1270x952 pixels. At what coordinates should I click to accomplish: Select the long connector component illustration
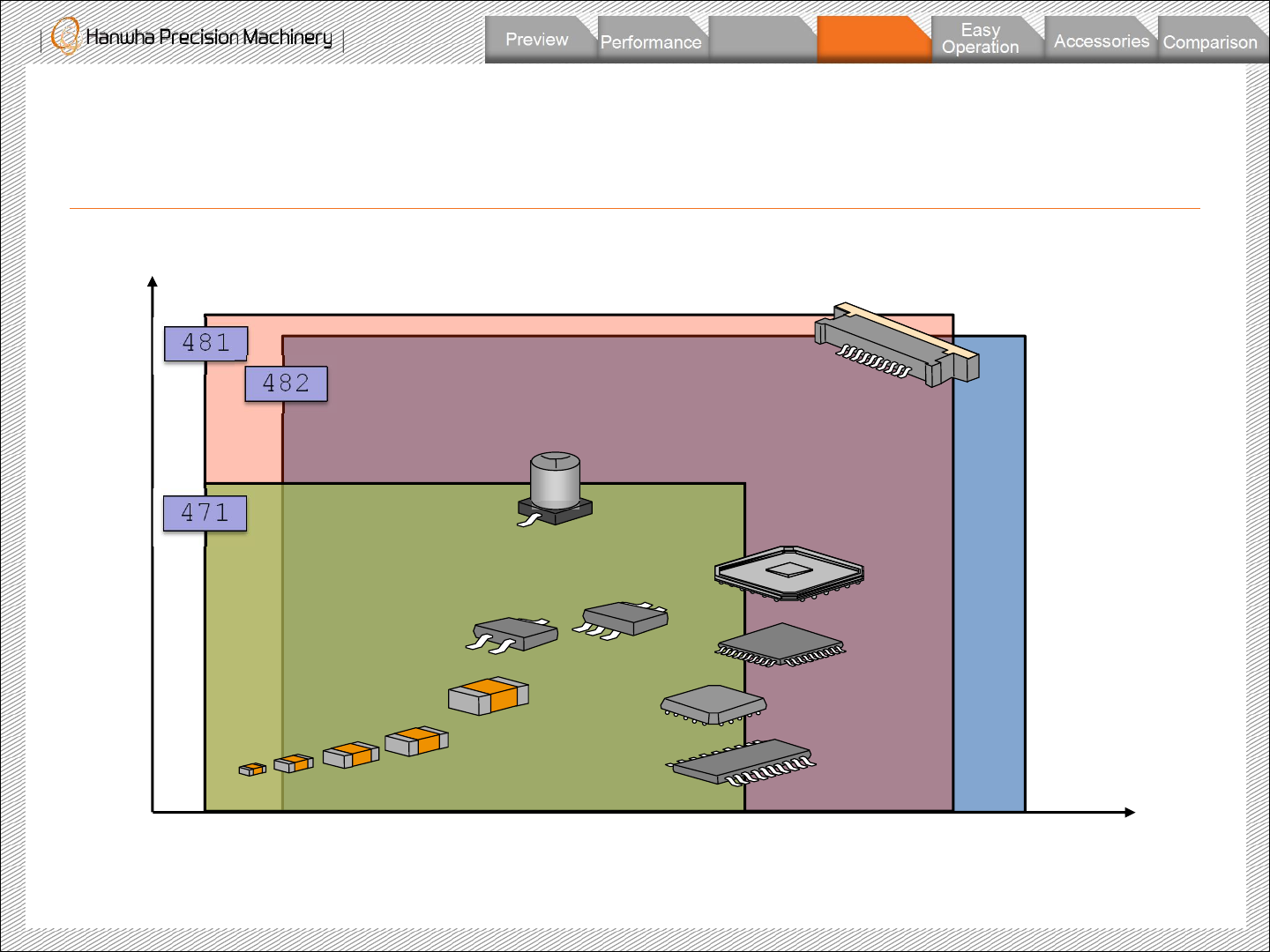point(897,344)
